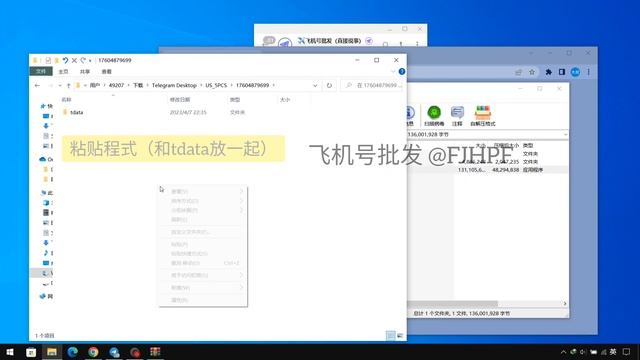The width and height of the screenshot is (640, 360).
Task: Choose 撤消 移动 in the context menu
Action: point(203,263)
